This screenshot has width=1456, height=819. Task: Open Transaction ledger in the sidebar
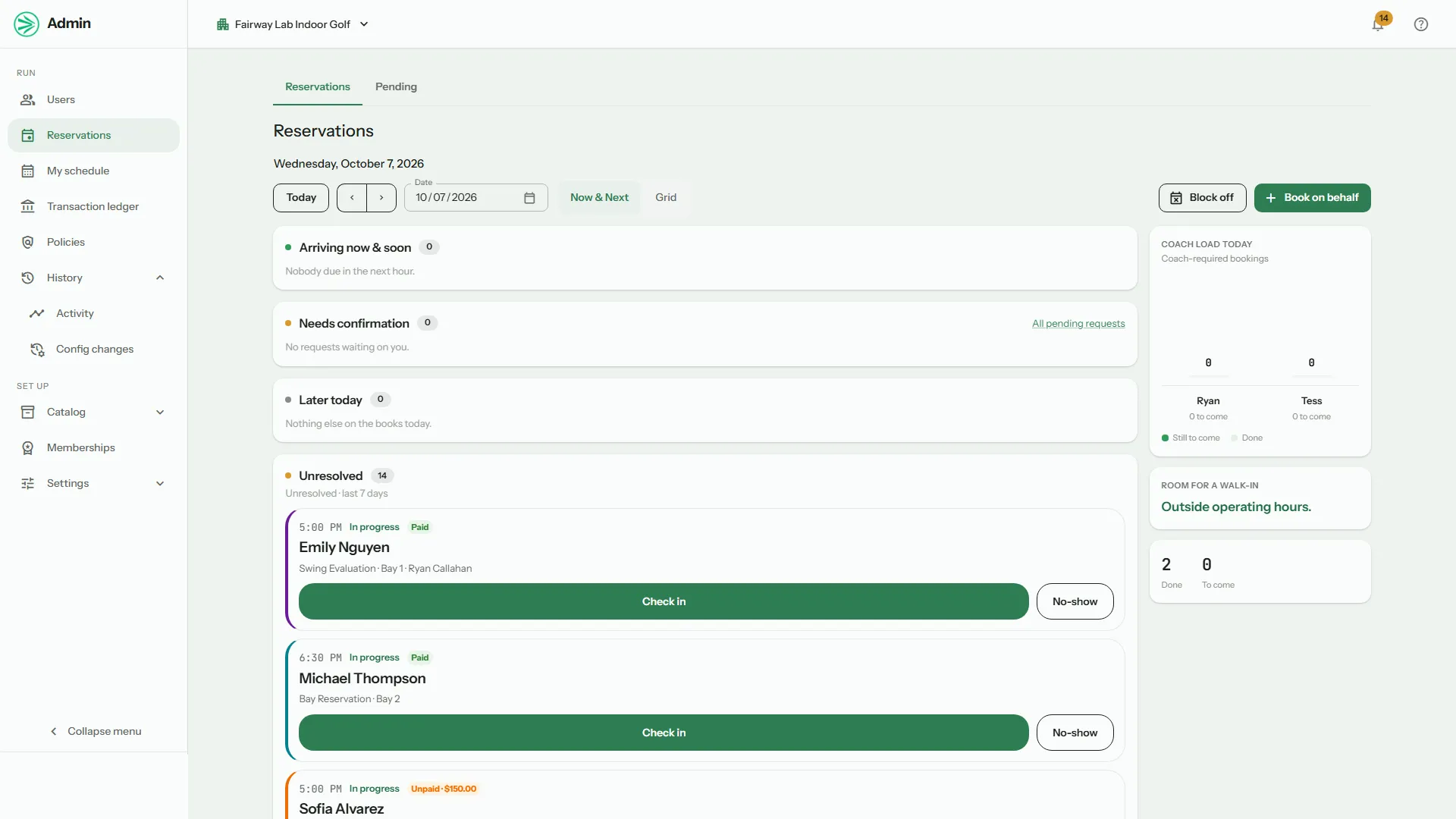point(93,206)
